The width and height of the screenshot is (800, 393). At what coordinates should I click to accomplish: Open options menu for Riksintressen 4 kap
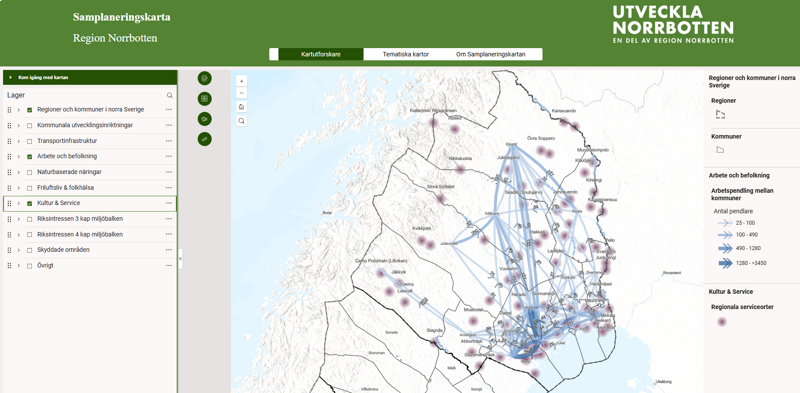point(169,235)
